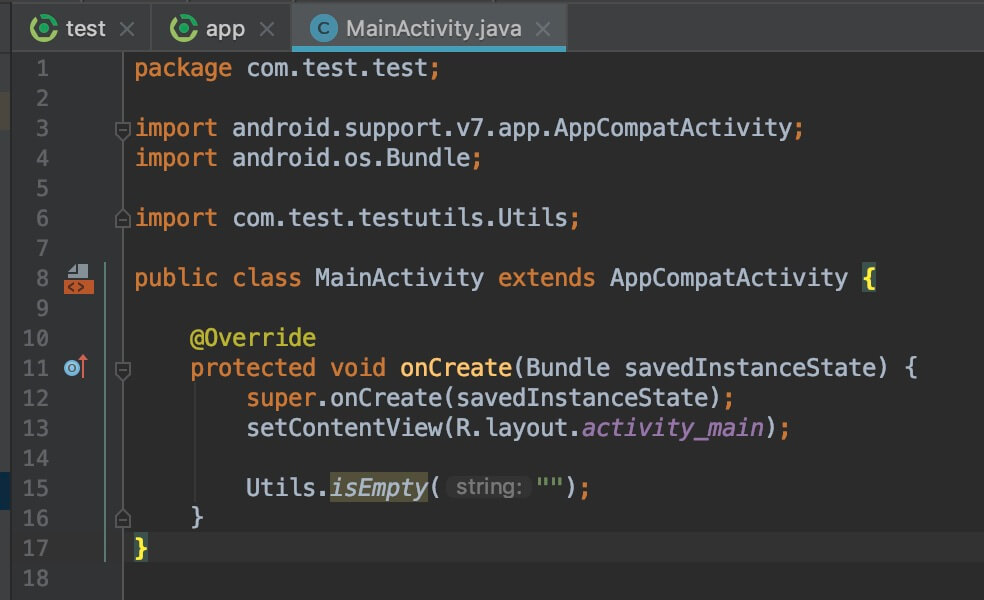Click activity_main resource reference
Viewport: 984px width, 600px height.
click(673, 428)
